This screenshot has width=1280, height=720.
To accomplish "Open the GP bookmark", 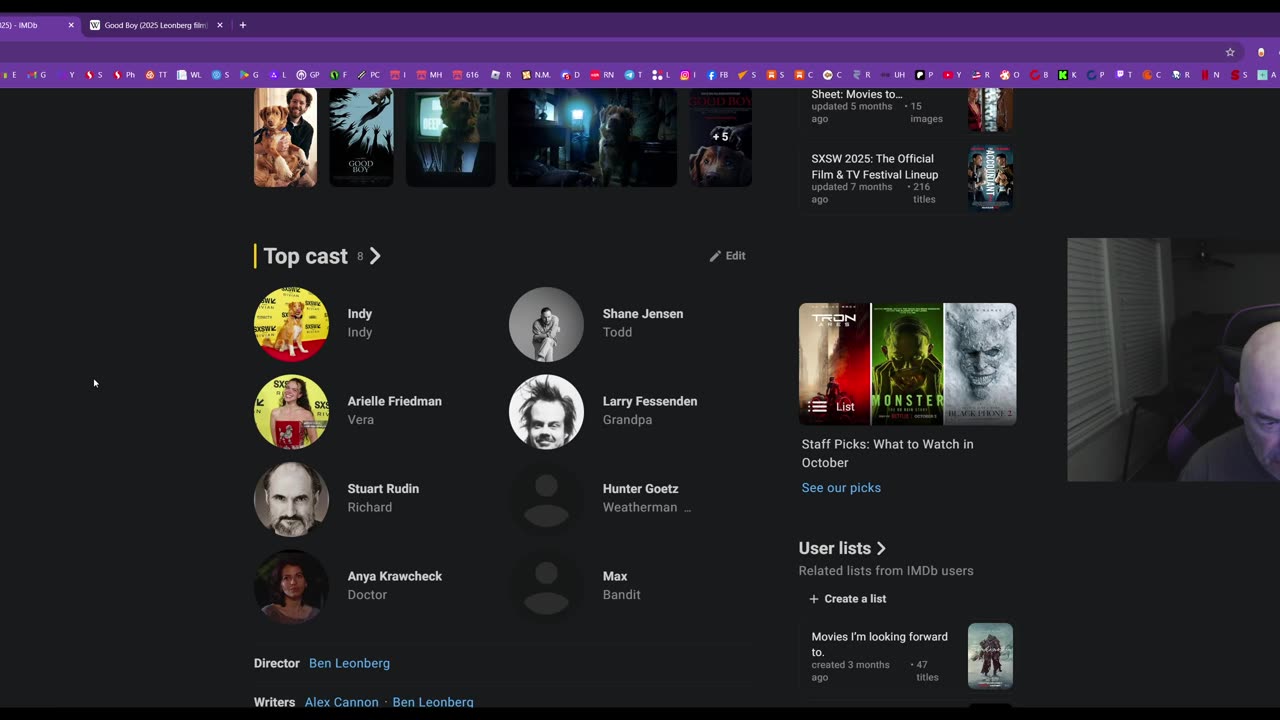I will [x=308, y=75].
